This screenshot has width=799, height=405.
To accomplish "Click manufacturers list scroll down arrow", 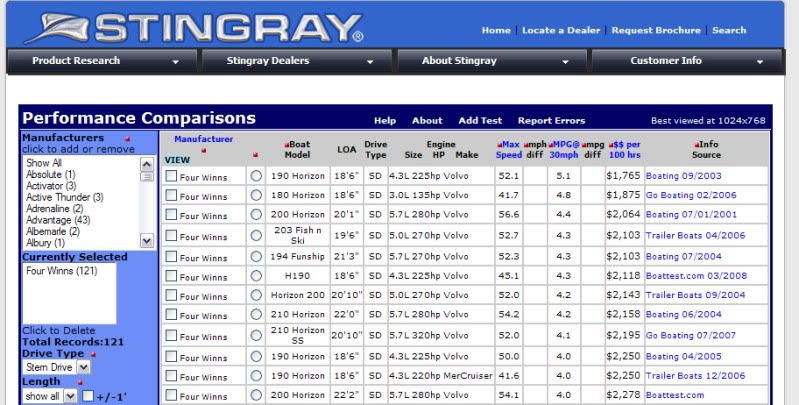I will coord(147,240).
